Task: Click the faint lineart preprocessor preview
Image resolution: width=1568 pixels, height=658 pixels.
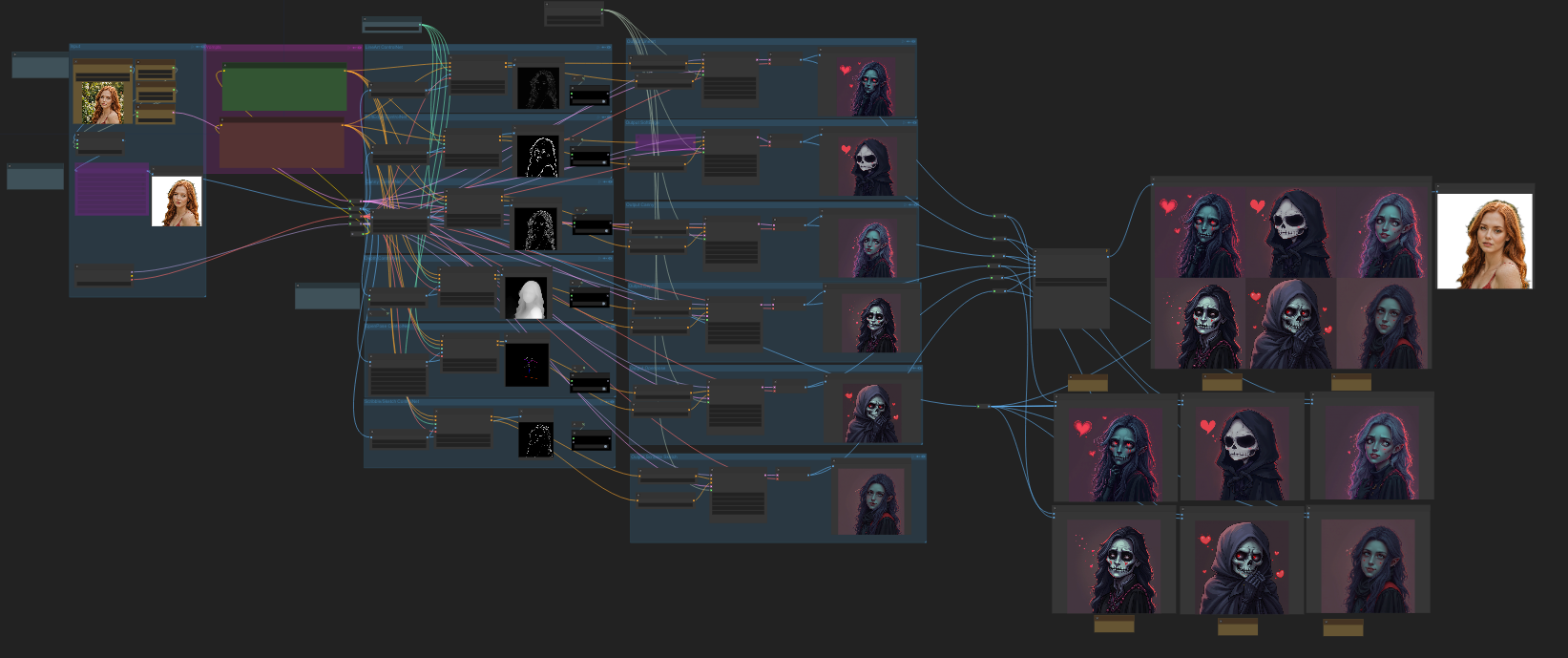Action: point(537,88)
